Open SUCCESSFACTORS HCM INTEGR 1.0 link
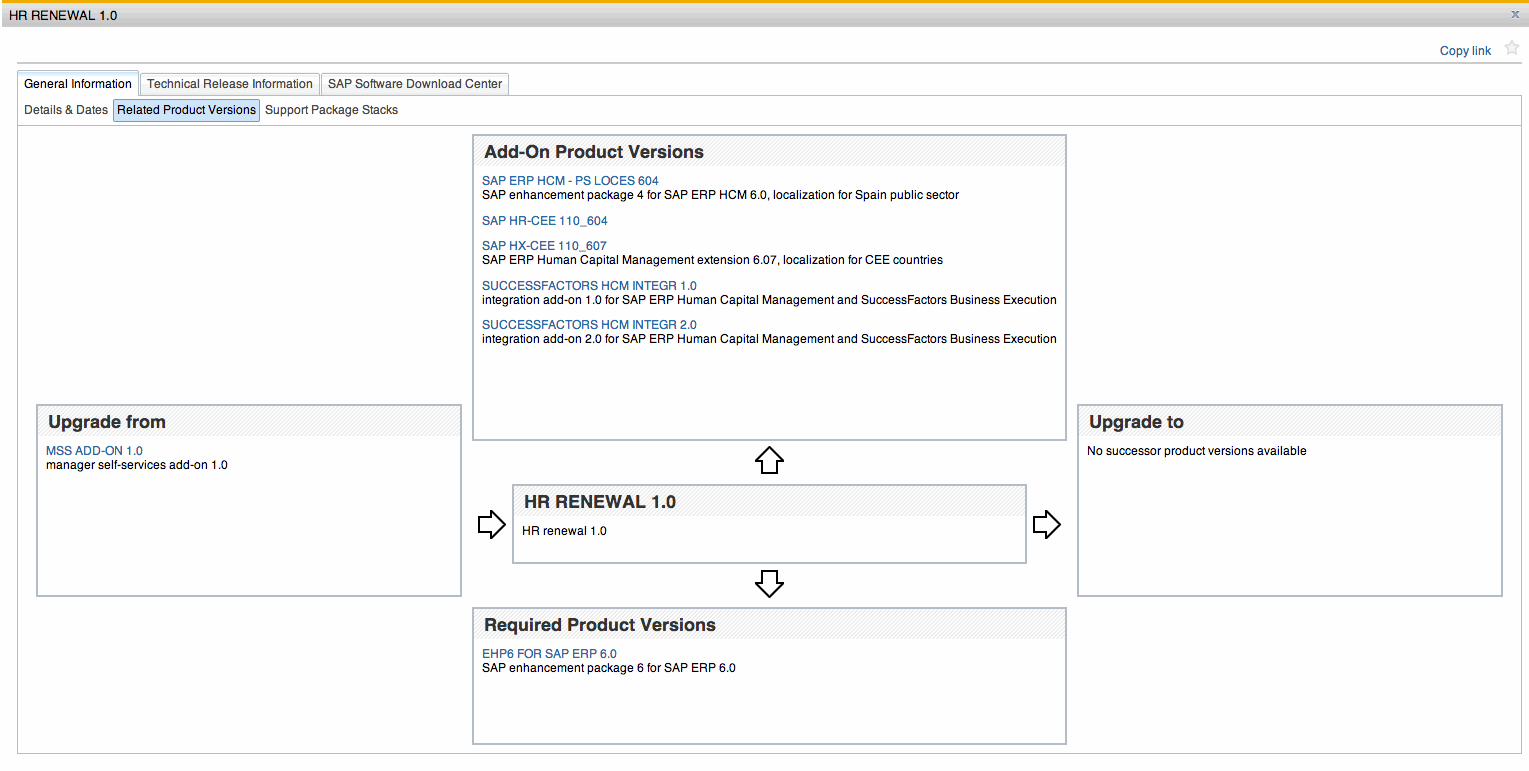The width and height of the screenshot is (1529, 771). [589, 286]
